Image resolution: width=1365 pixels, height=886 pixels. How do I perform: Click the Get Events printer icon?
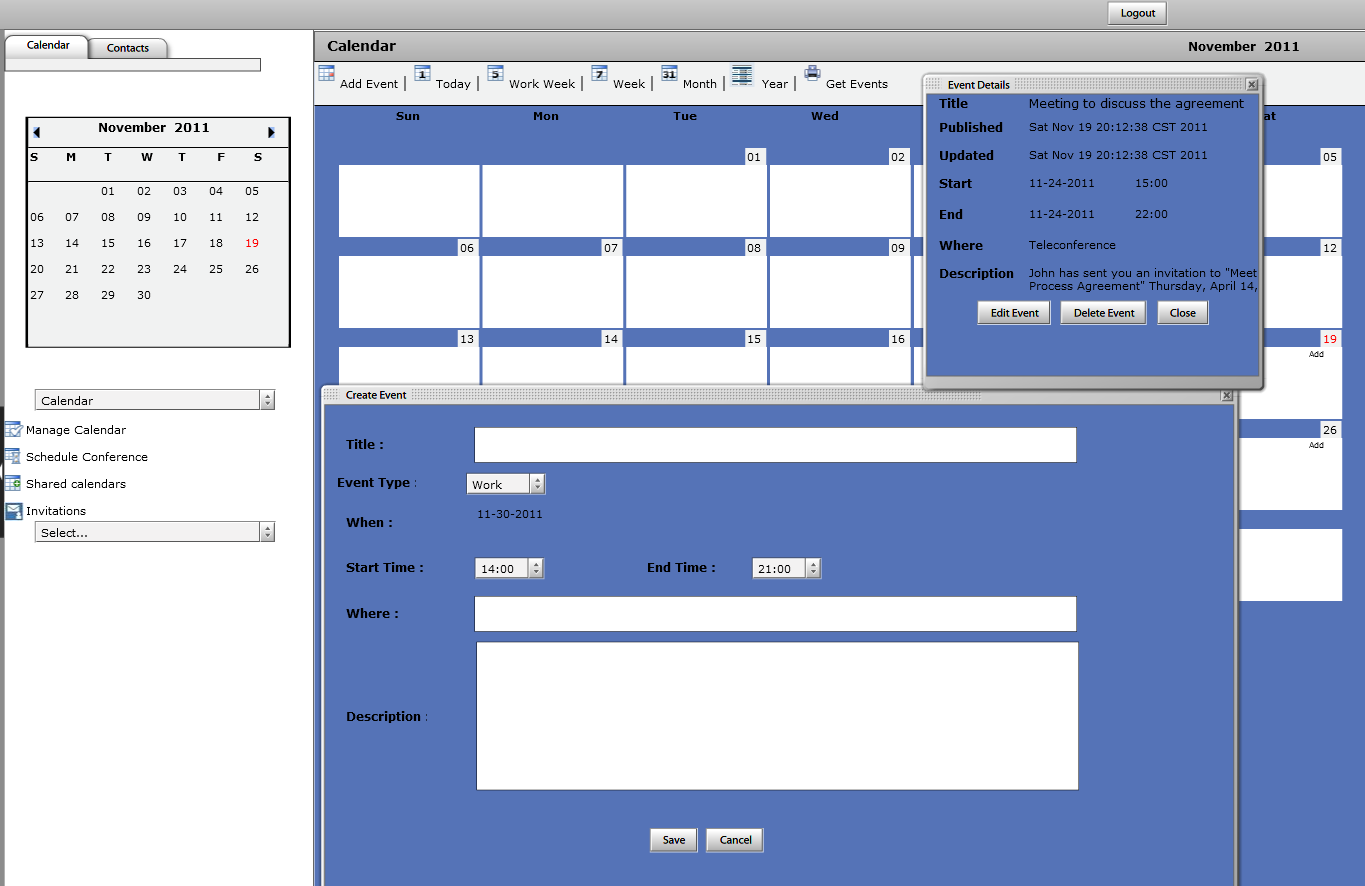pyautogui.click(x=812, y=73)
